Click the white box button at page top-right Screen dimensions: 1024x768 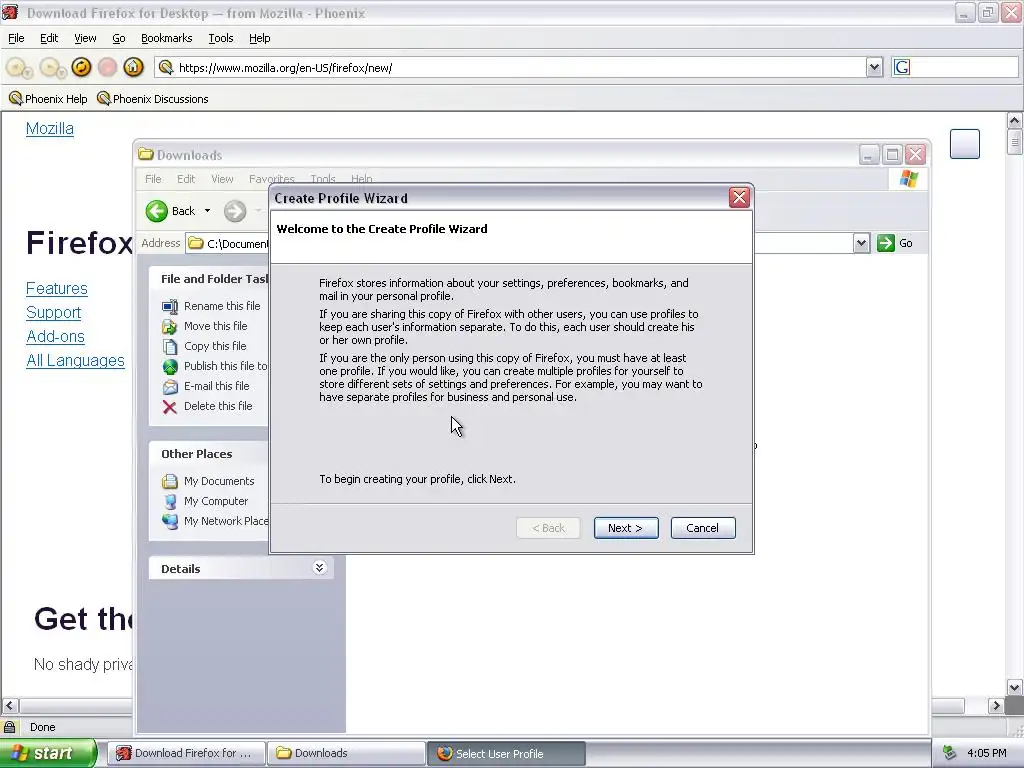pos(965,144)
